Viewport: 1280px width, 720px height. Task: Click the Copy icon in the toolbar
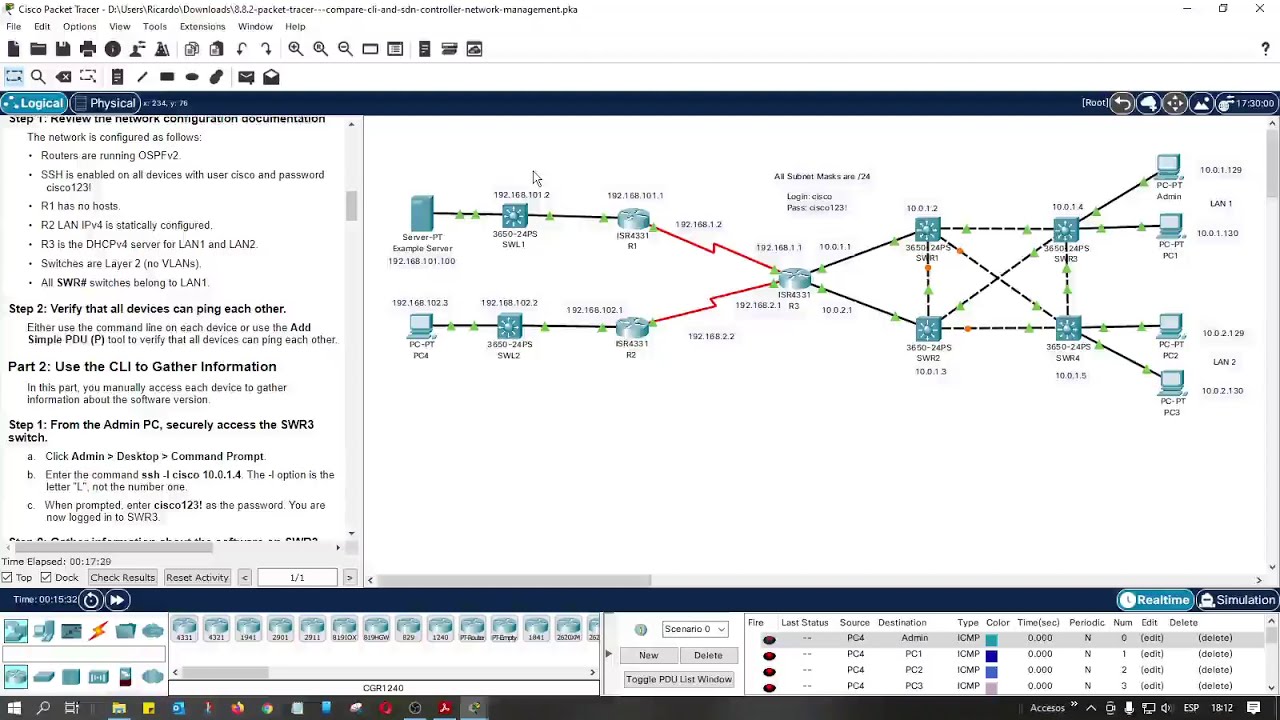(x=192, y=49)
